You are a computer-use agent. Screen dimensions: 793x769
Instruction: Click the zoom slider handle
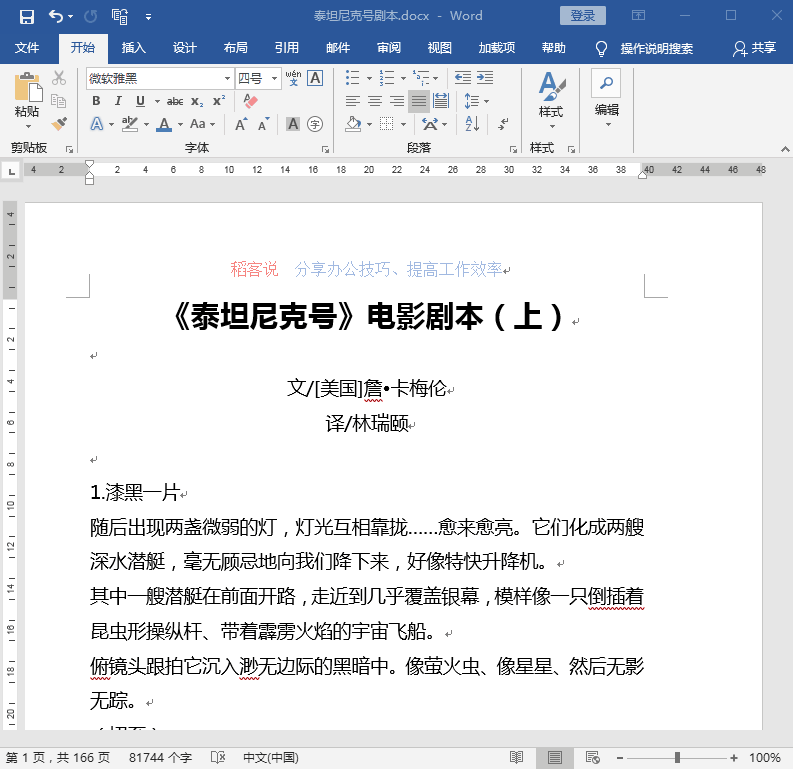click(677, 757)
